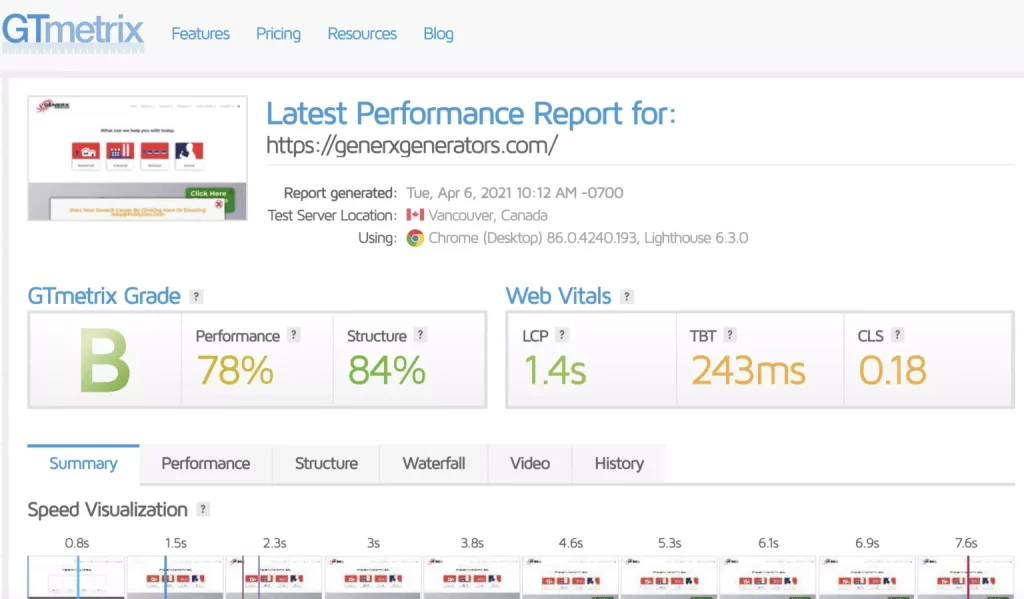Image resolution: width=1024 pixels, height=599 pixels.
Task: Click help icon next to Web Vitals
Action: point(627,297)
